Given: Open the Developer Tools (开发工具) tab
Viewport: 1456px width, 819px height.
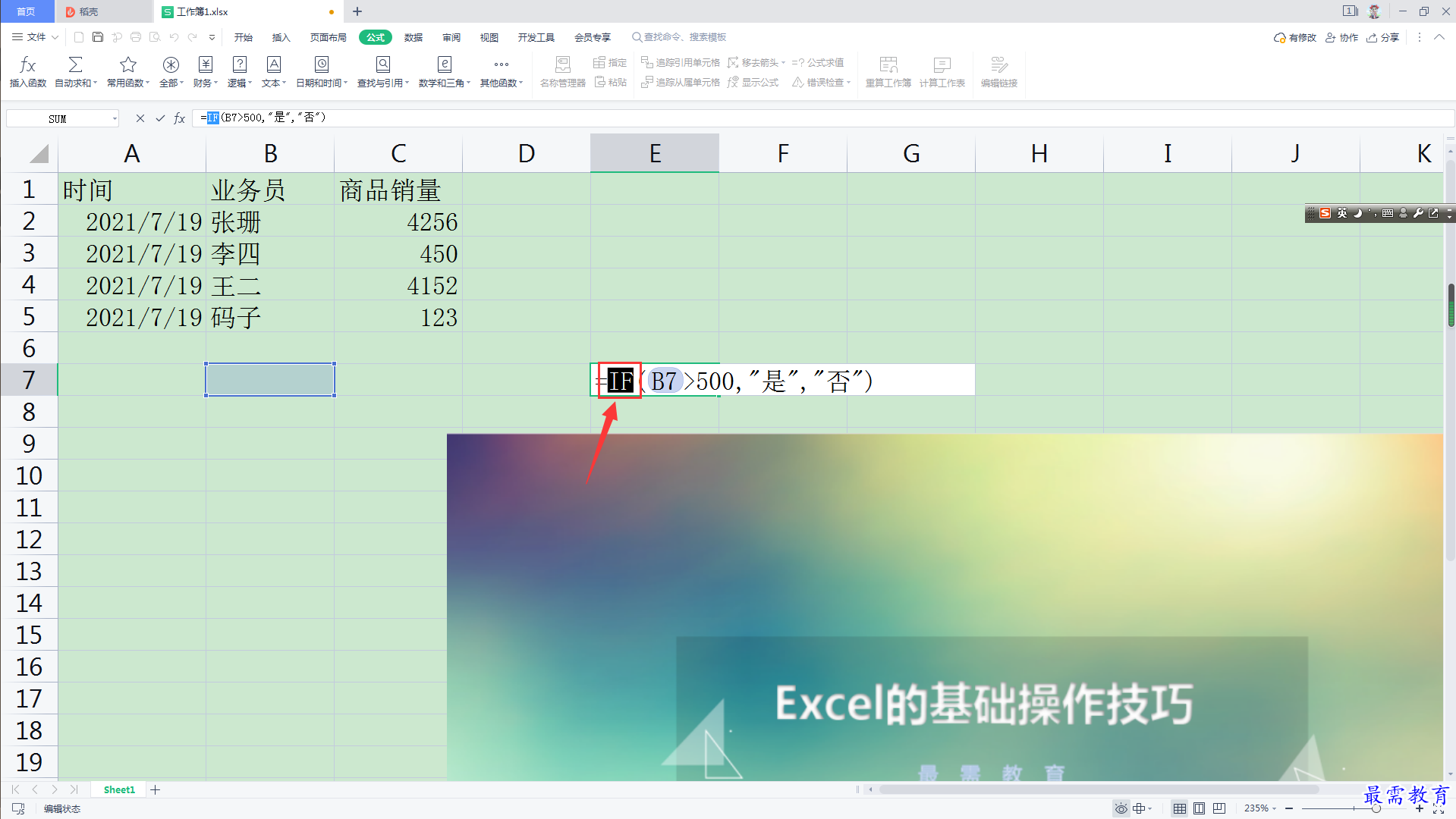Looking at the screenshot, I should coord(536,37).
